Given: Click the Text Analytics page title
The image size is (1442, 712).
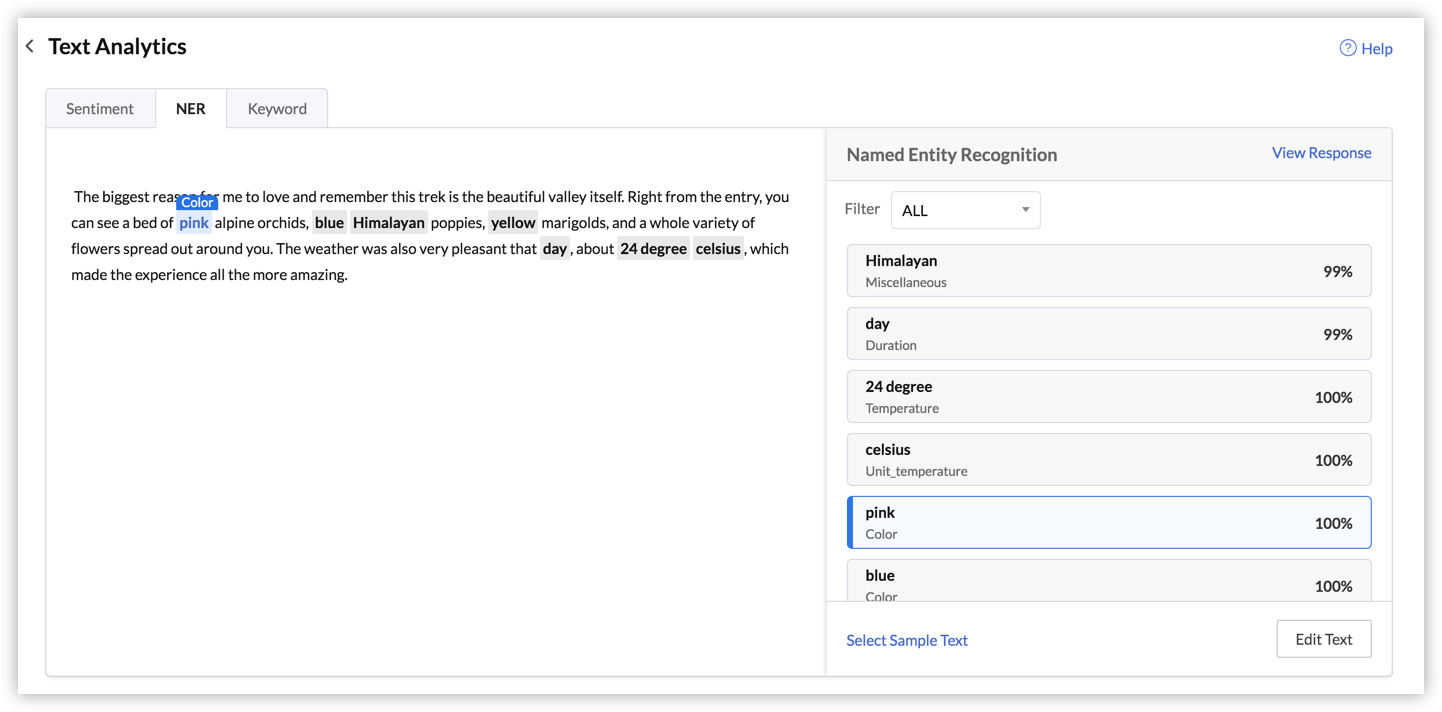Looking at the screenshot, I should pos(117,46).
